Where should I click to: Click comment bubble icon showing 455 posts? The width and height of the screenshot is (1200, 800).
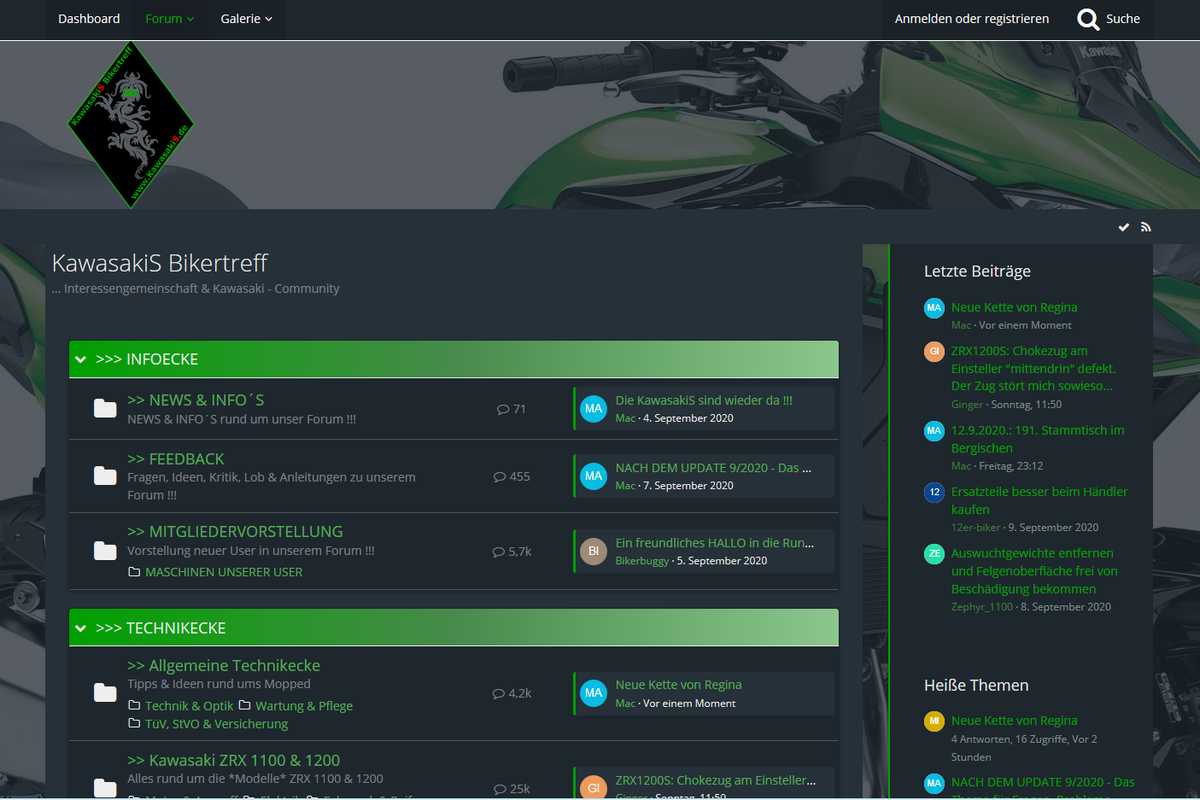tap(500, 477)
